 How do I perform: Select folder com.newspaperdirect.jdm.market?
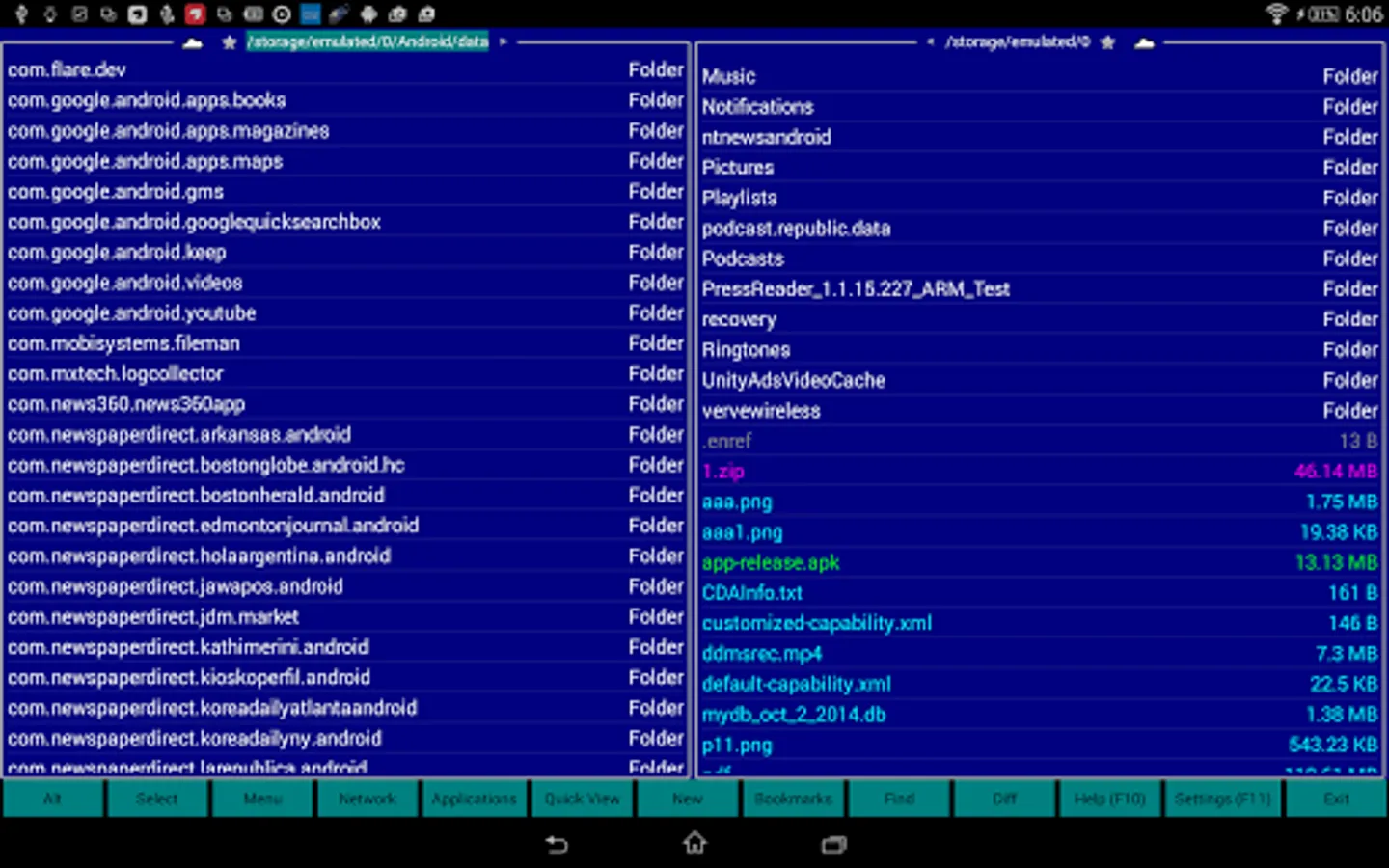345,616
